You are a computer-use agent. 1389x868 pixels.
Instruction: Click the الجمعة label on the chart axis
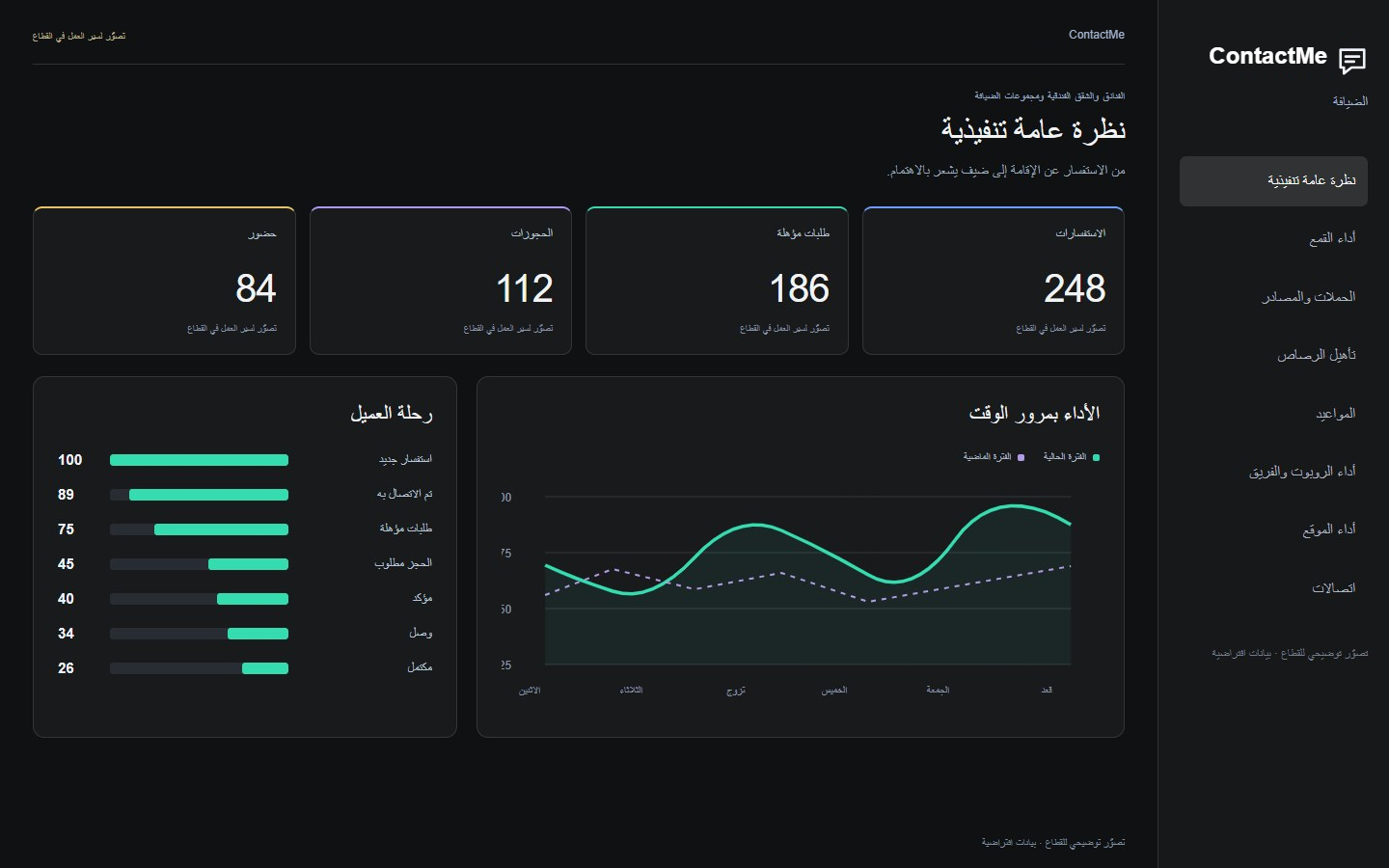(938, 691)
